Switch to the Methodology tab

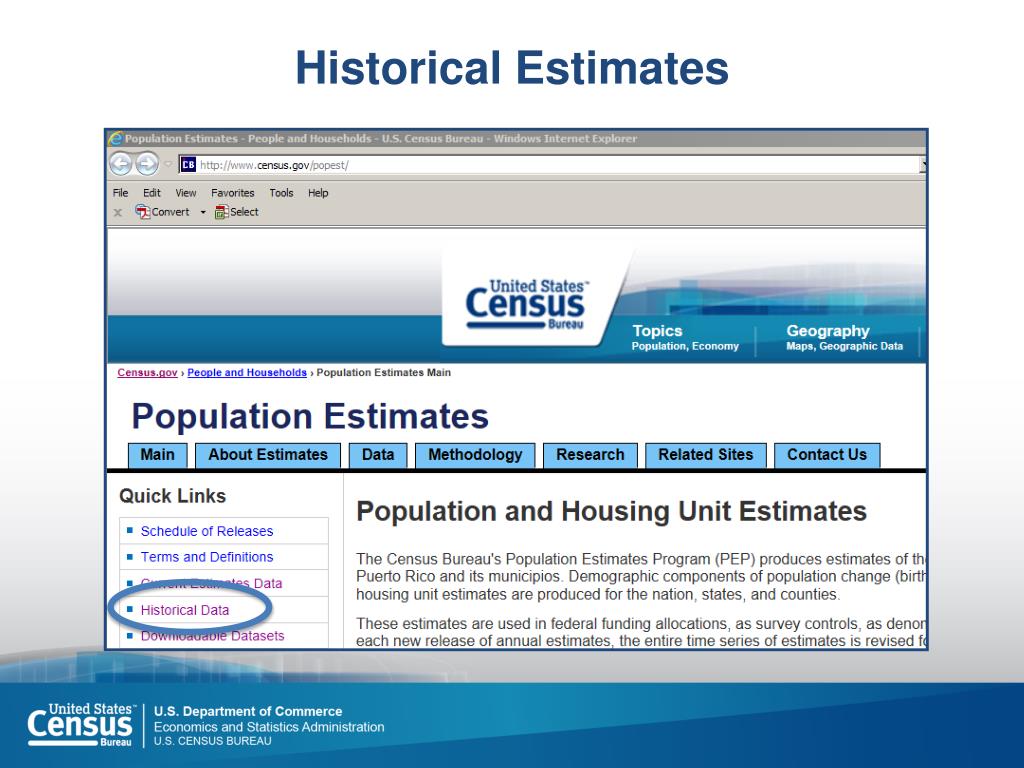[x=475, y=455]
